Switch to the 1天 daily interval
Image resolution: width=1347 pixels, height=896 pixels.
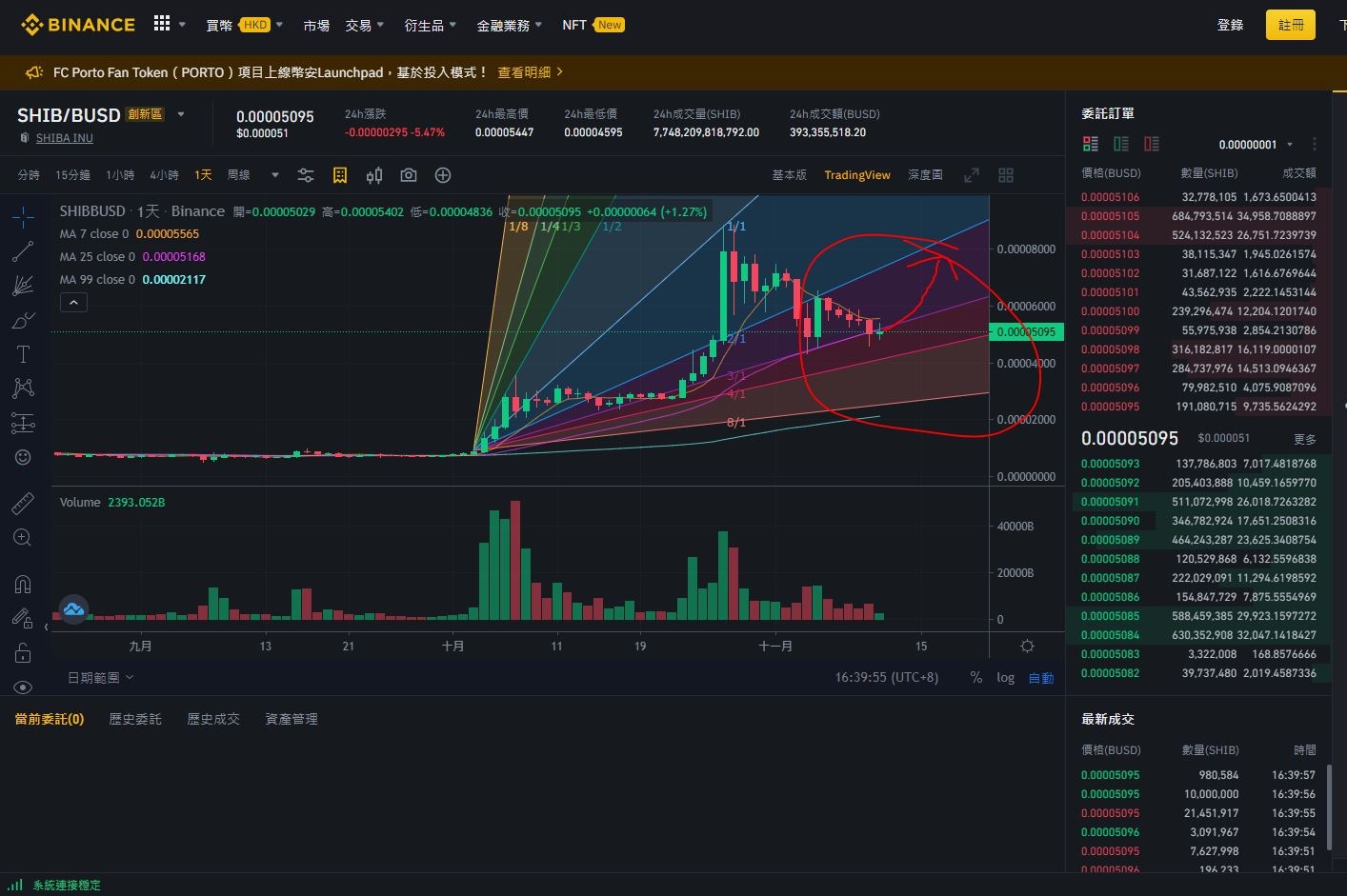tap(203, 175)
